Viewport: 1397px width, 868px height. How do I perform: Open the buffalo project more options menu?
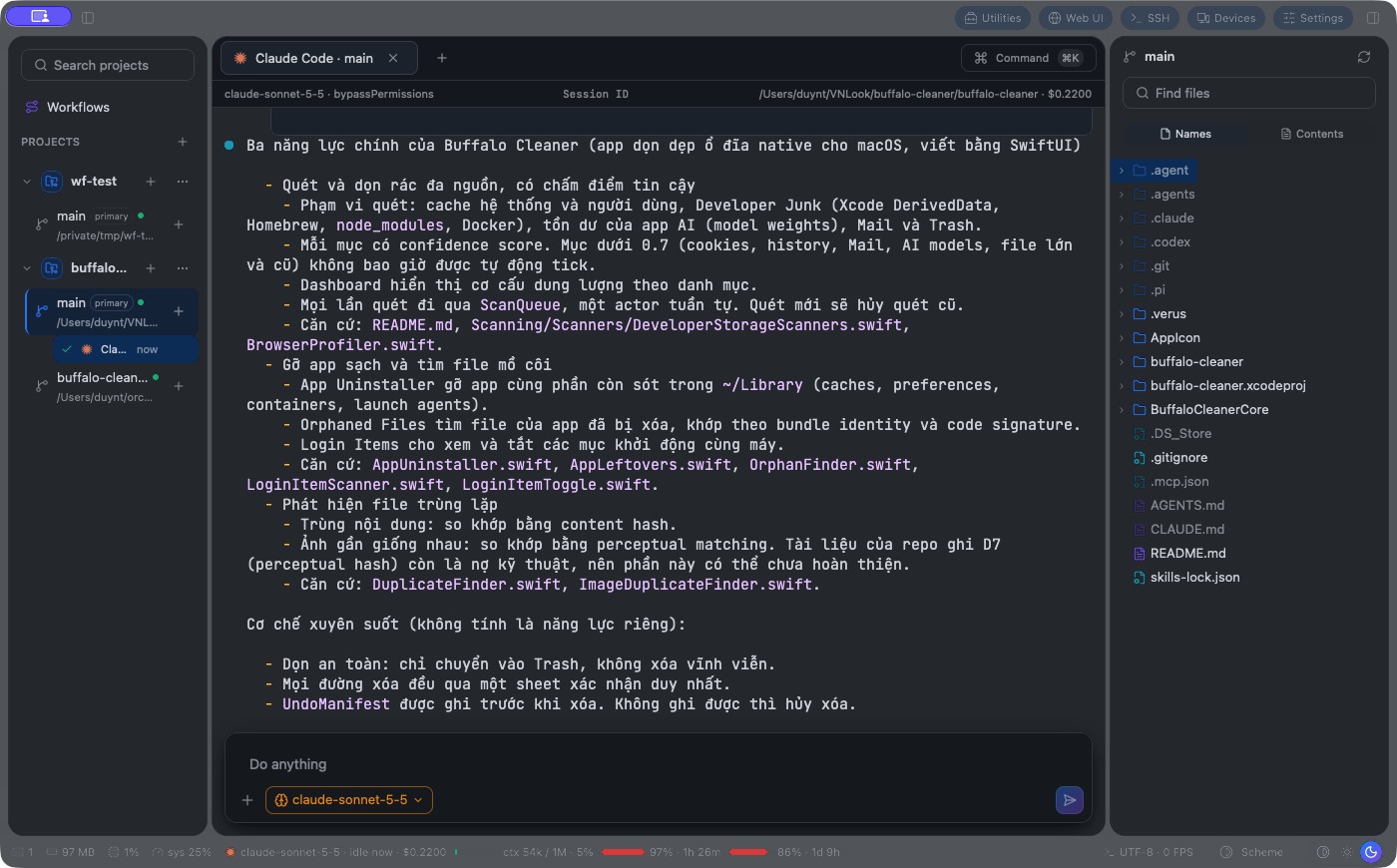click(x=183, y=268)
